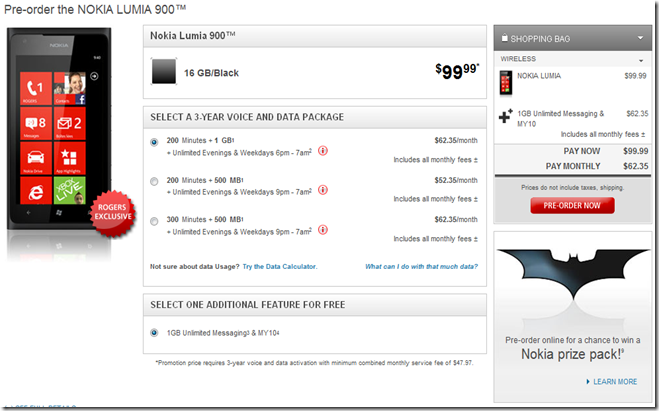659x411 pixels.
Task: Open the Try the Data Calculator link
Action: (x=279, y=266)
